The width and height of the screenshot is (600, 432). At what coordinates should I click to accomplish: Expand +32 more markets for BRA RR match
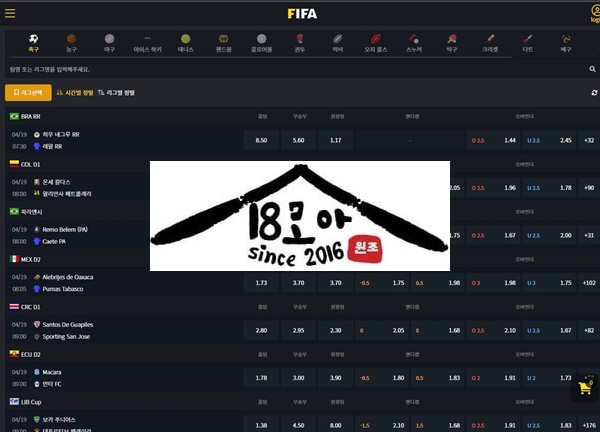click(589, 140)
